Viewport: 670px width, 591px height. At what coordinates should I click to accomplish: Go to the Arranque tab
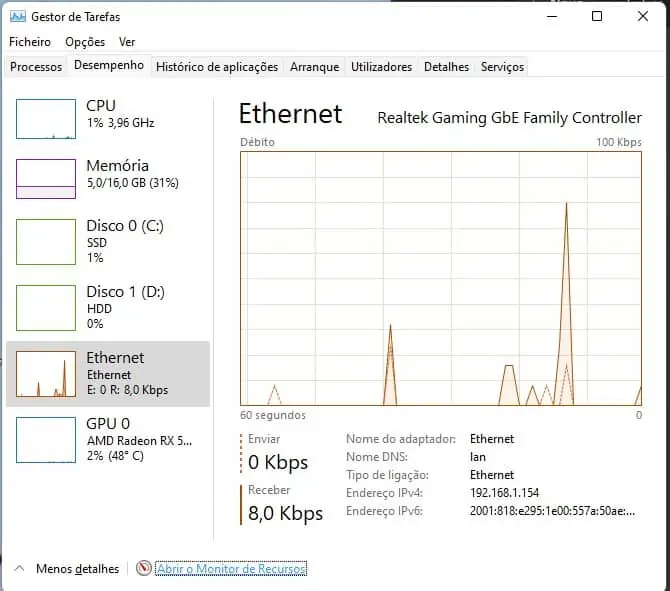[314, 67]
